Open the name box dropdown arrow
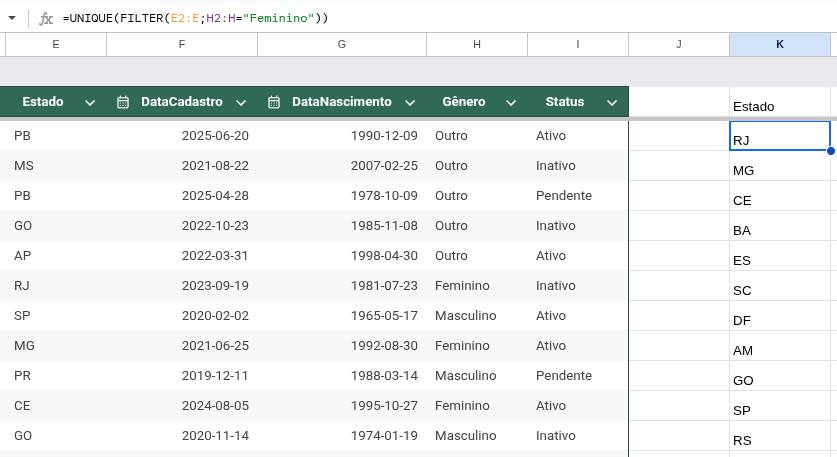 click(12, 18)
